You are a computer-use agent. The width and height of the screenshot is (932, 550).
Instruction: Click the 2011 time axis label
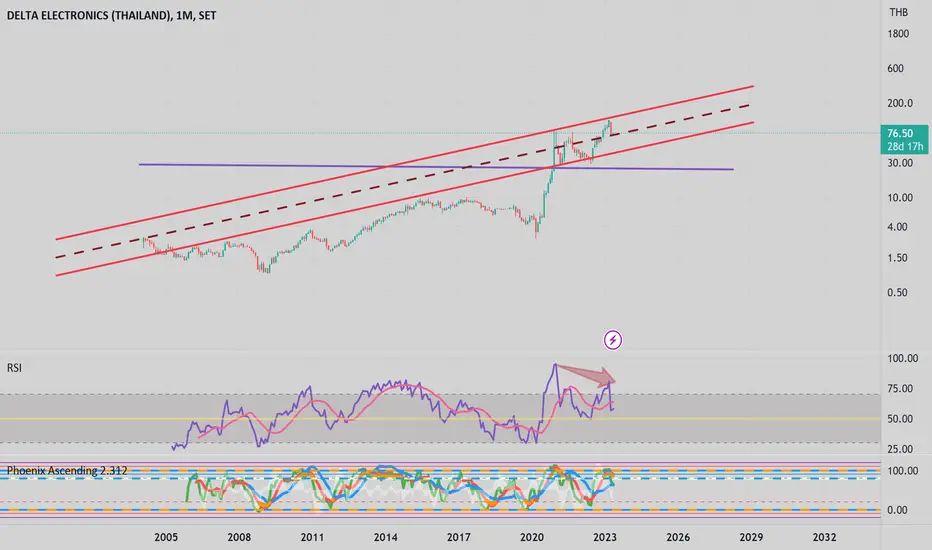pyautogui.click(x=312, y=538)
